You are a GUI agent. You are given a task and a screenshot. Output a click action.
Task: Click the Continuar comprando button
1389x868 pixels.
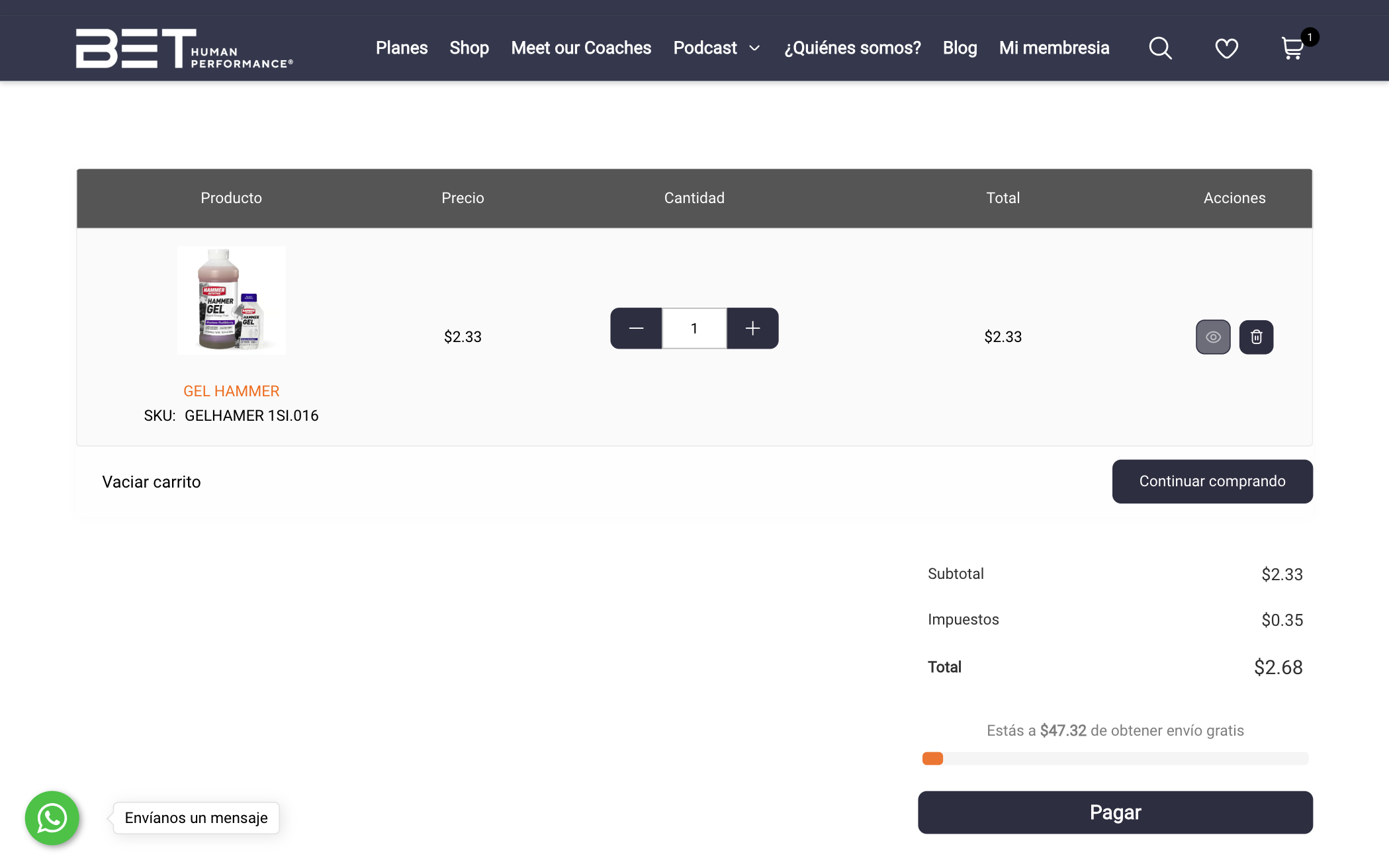[1212, 482]
